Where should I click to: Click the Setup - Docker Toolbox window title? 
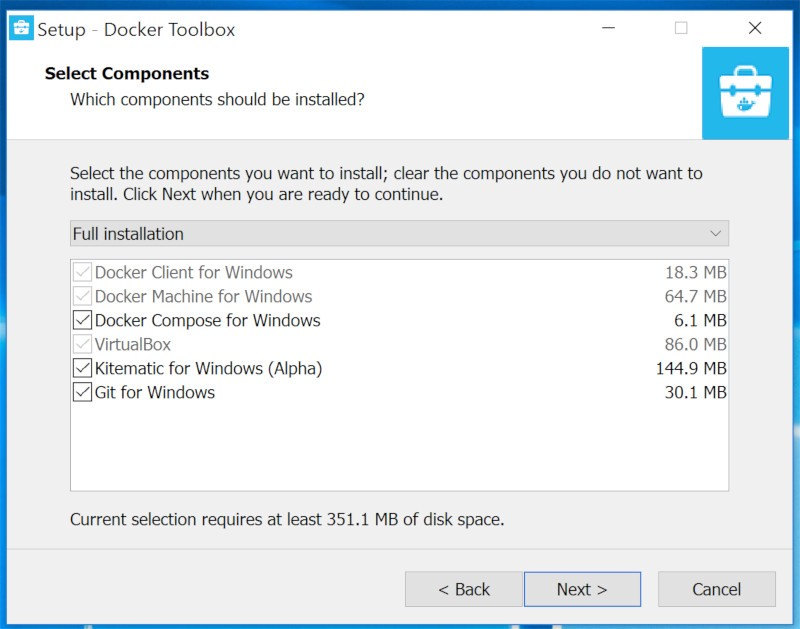click(136, 30)
